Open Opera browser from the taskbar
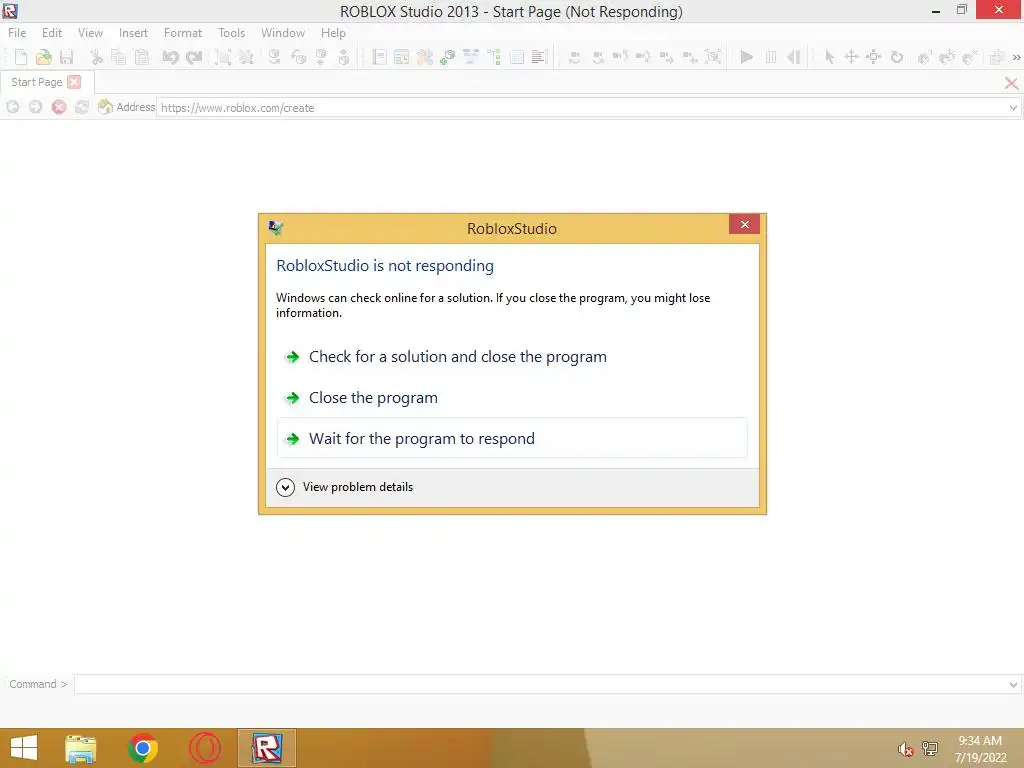This screenshot has height=768, width=1024. (204, 748)
